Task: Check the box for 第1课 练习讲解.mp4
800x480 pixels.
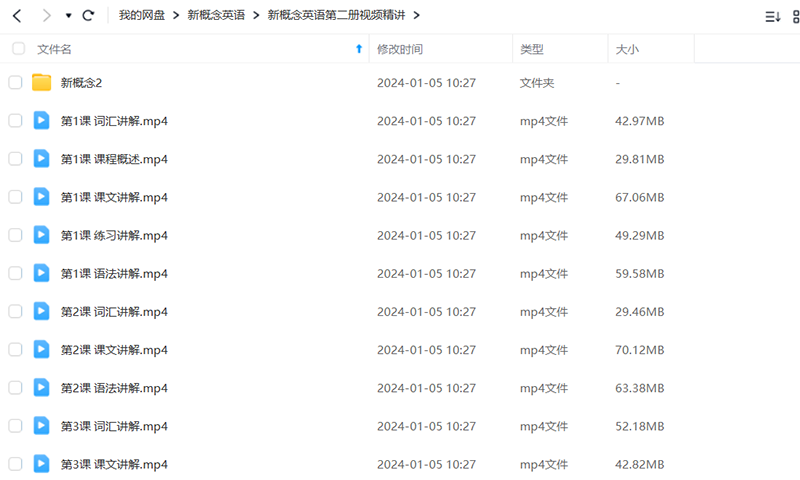Action: tap(15, 235)
